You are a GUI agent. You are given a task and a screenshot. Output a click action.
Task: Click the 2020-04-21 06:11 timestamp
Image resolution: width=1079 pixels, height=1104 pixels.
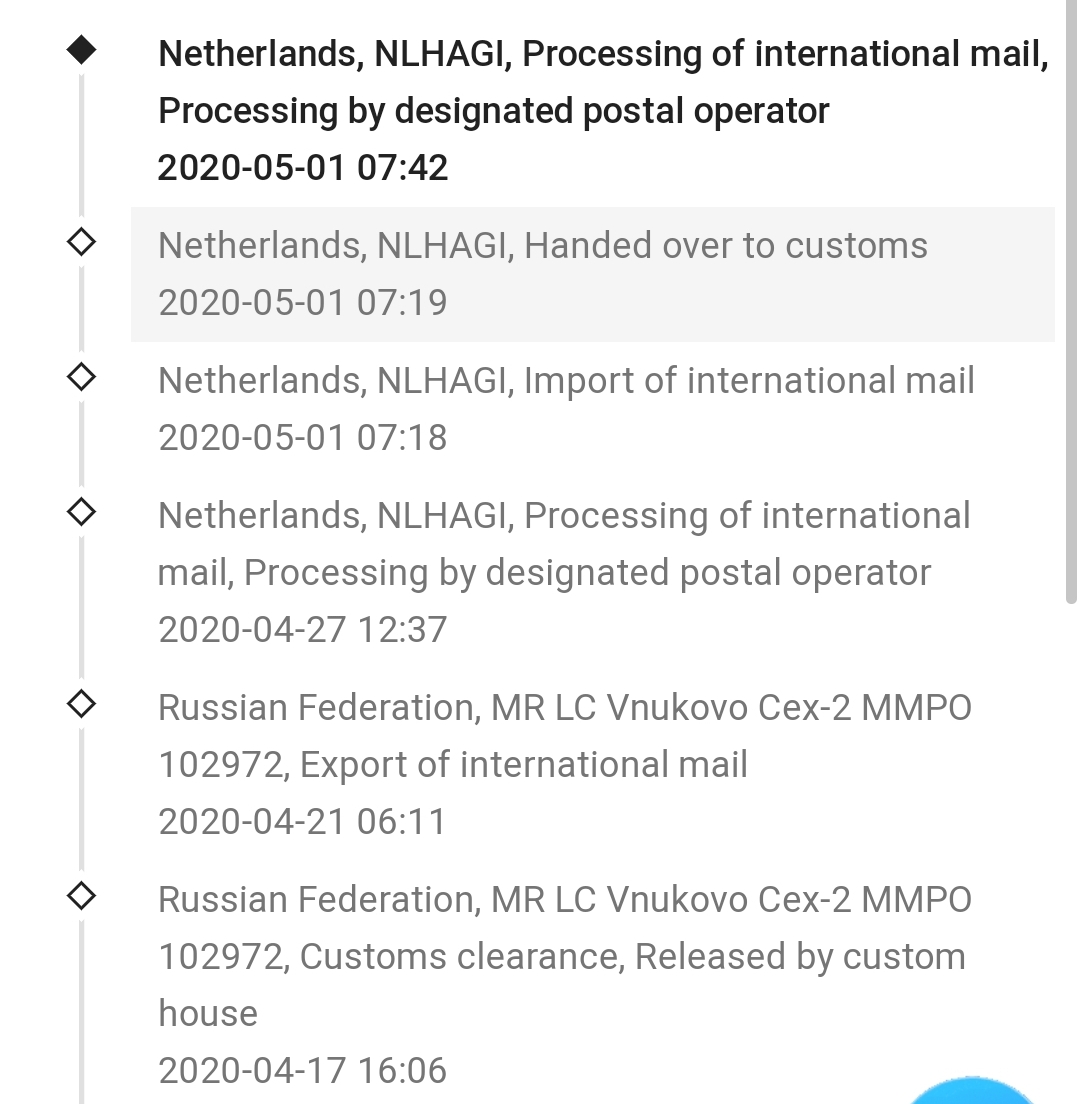coord(303,822)
